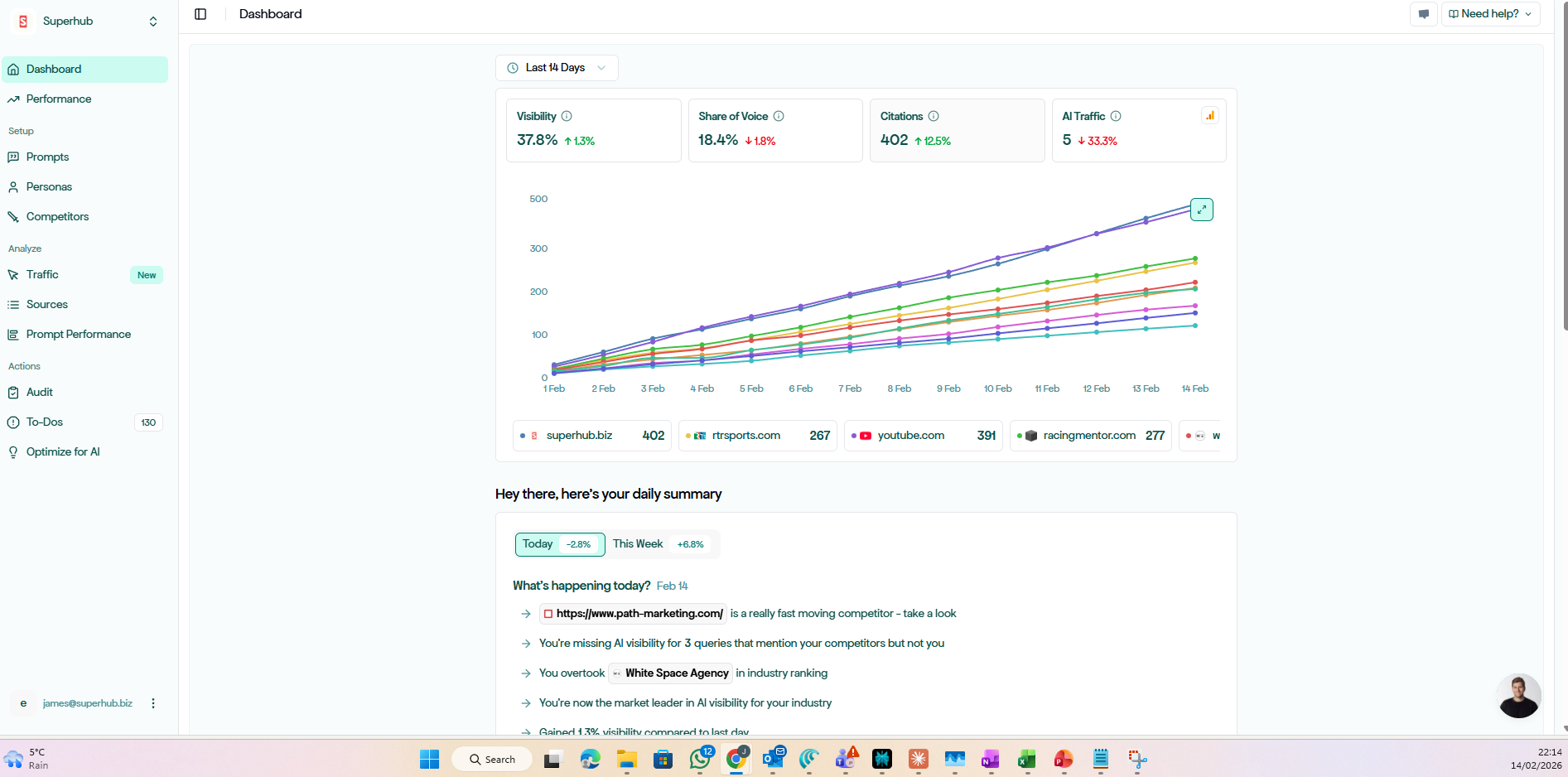Open Microsoft Store from taskbar
This screenshot has height=777, width=1568.
663,759
